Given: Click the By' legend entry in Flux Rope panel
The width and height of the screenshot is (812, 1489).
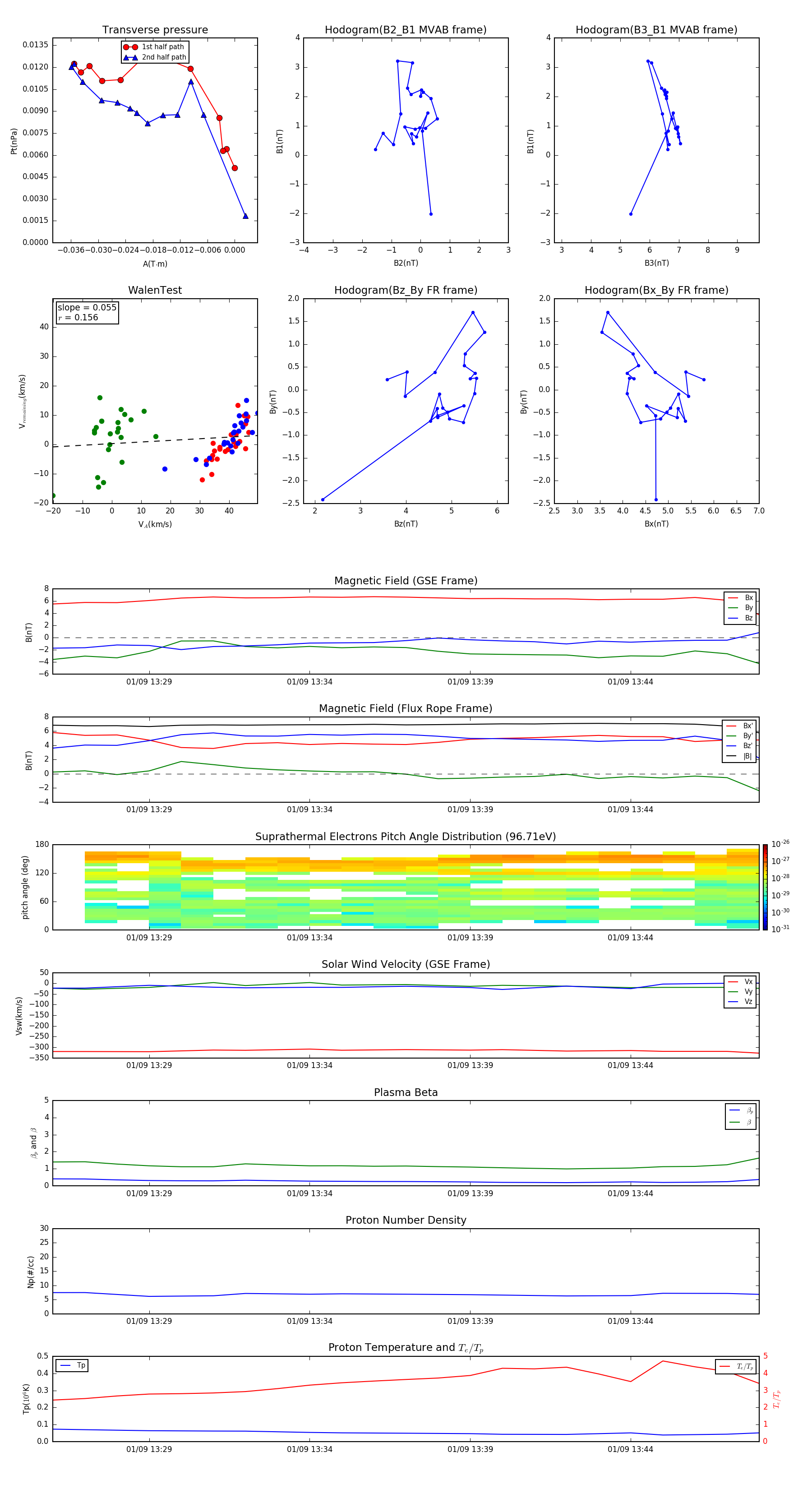Looking at the screenshot, I should [x=740, y=736].
